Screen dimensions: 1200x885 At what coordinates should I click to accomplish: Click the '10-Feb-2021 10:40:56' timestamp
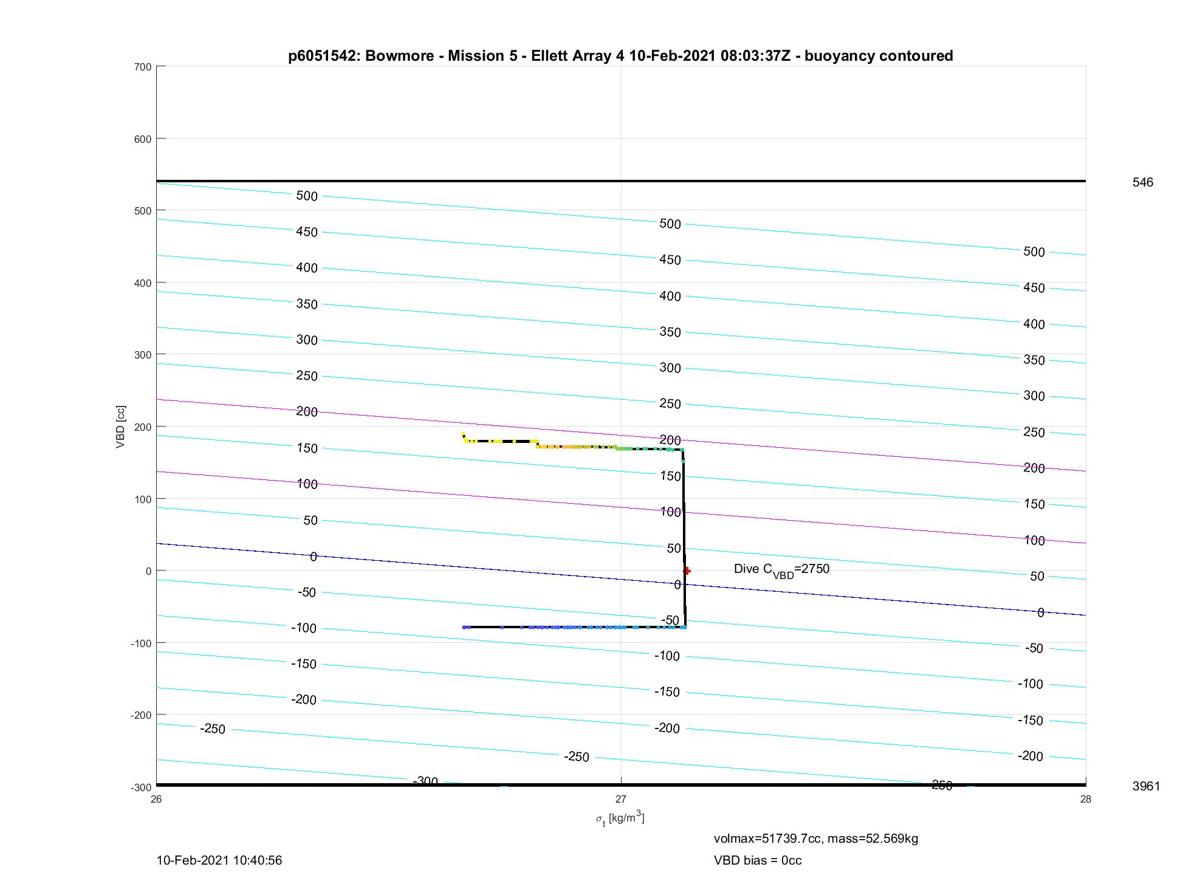[219, 860]
